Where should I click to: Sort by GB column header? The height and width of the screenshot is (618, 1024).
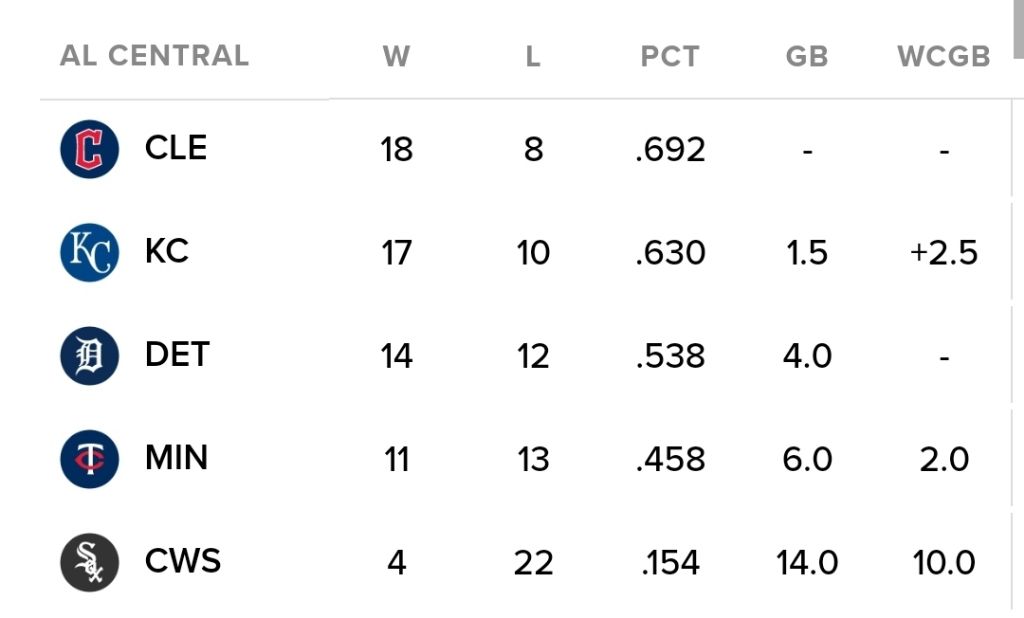point(807,57)
